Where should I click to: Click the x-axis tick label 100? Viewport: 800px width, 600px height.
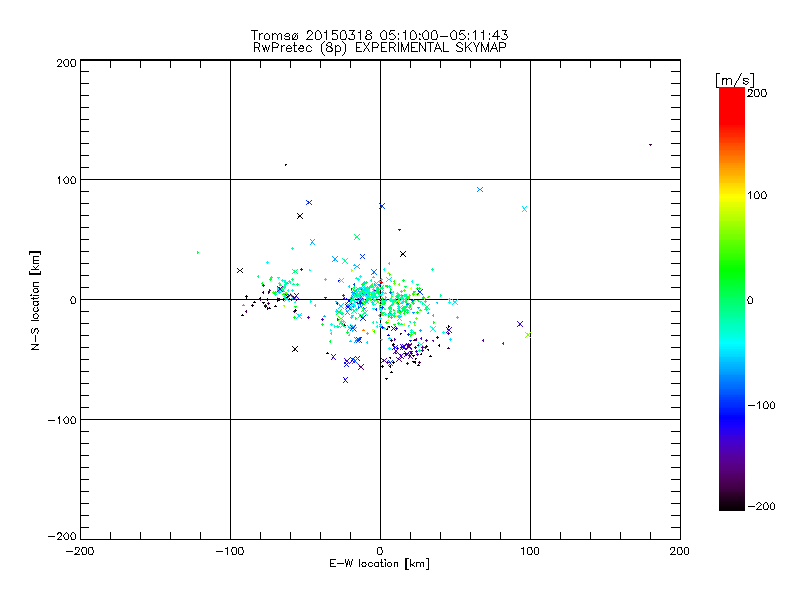(x=529, y=551)
